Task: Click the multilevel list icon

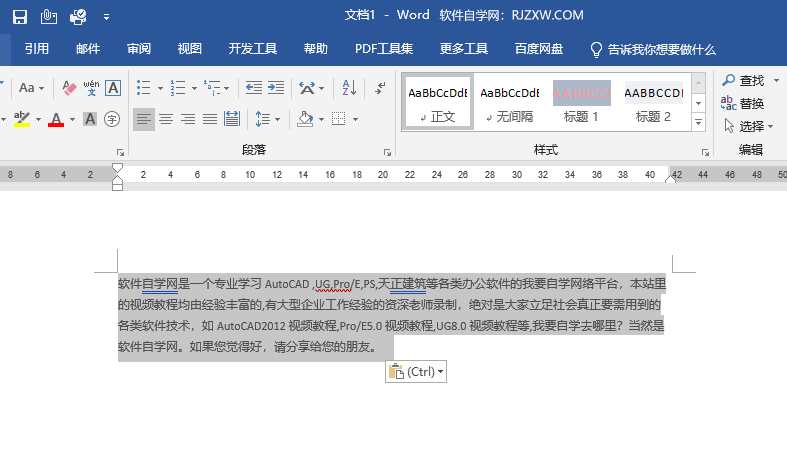Action: (x=212, y=88)
